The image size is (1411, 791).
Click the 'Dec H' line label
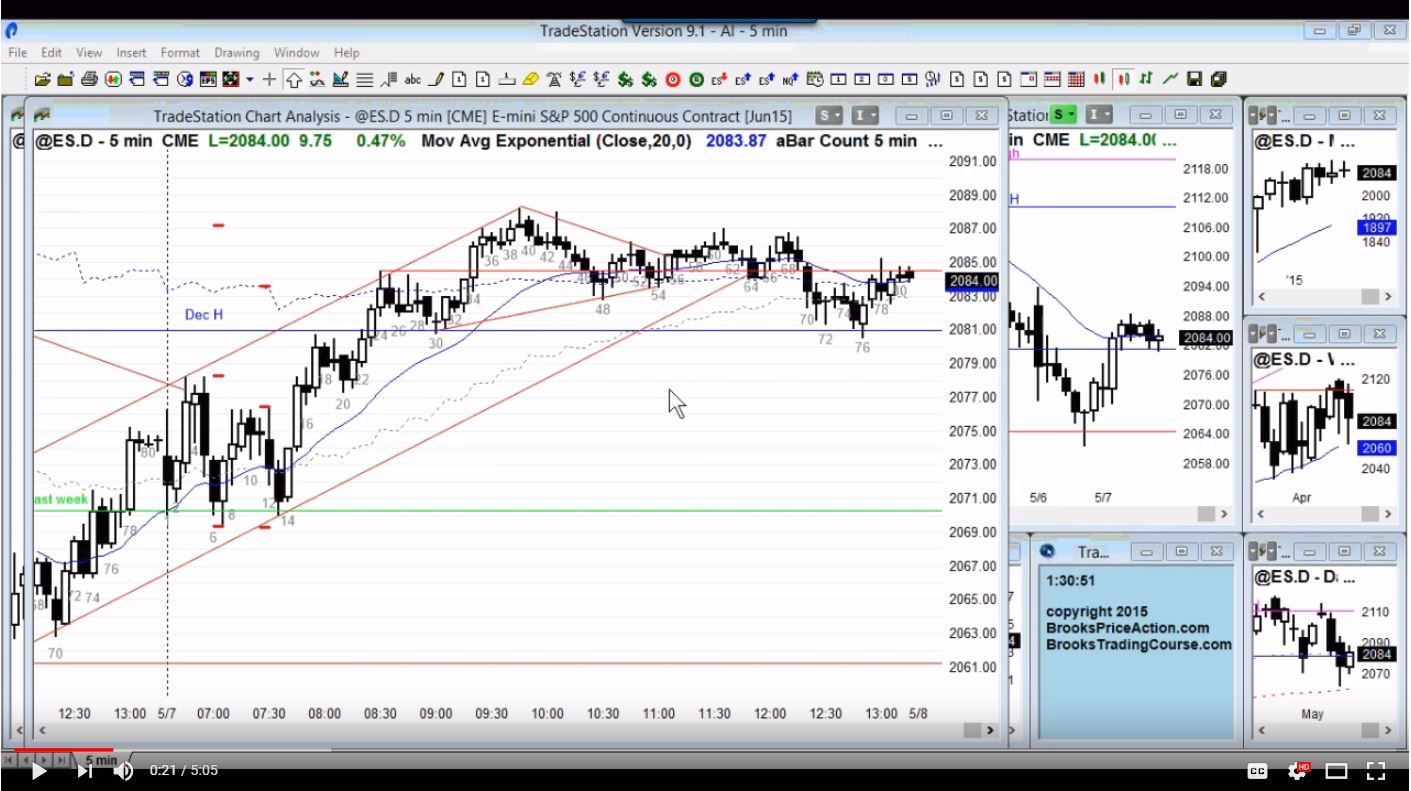204,315
